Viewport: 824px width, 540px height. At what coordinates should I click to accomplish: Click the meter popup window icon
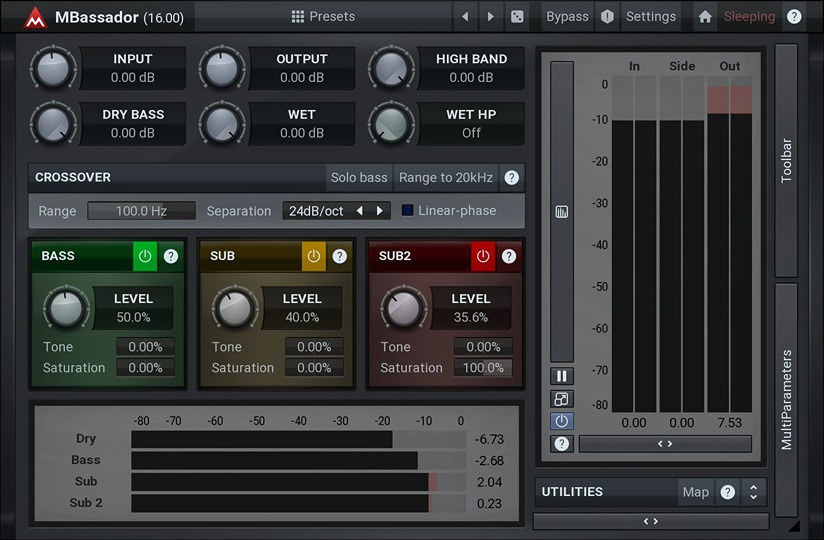(x=562, y=399)
